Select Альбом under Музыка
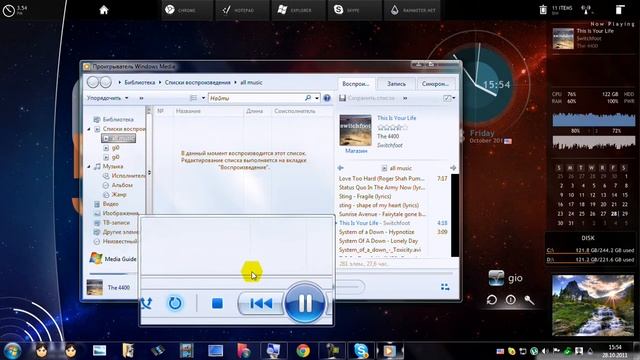Viewport: 640px width, 360px height. pyautogui.click(x=122, y=185)
